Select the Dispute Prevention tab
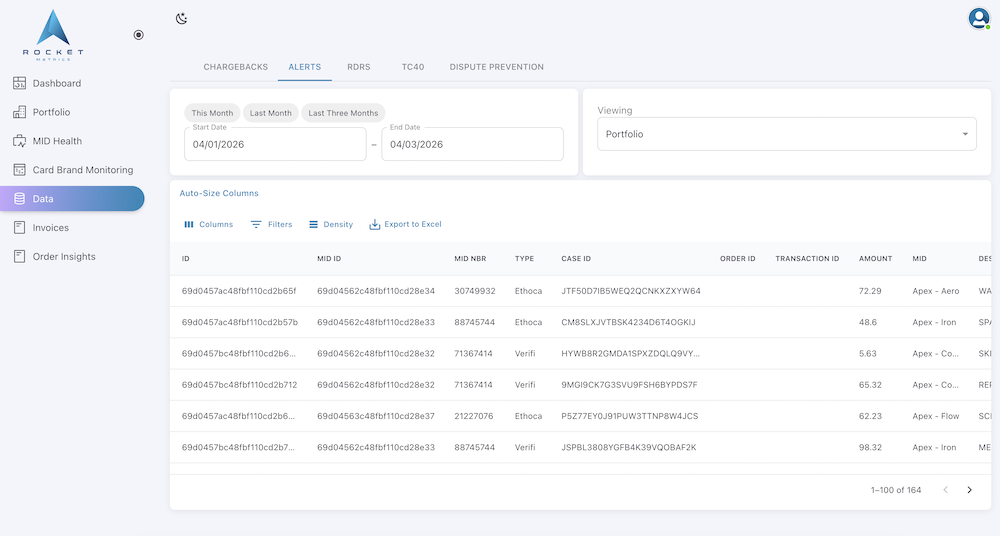This screenshot has height=536, width=1000. click(496, 67)
